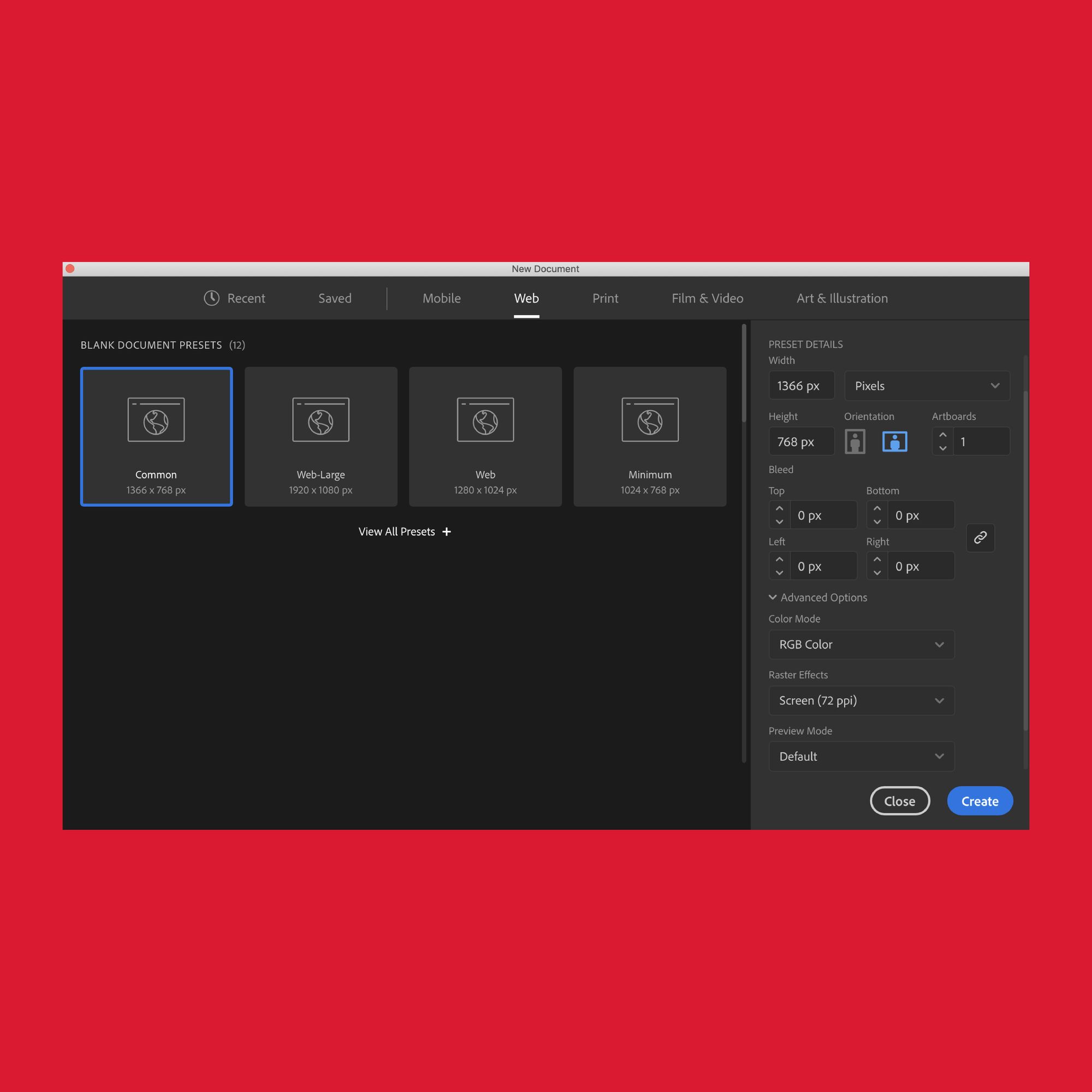Select the Minimum 1024x768 preset thumbnail
This screenshot has width=1092, height=1092.
650,436
